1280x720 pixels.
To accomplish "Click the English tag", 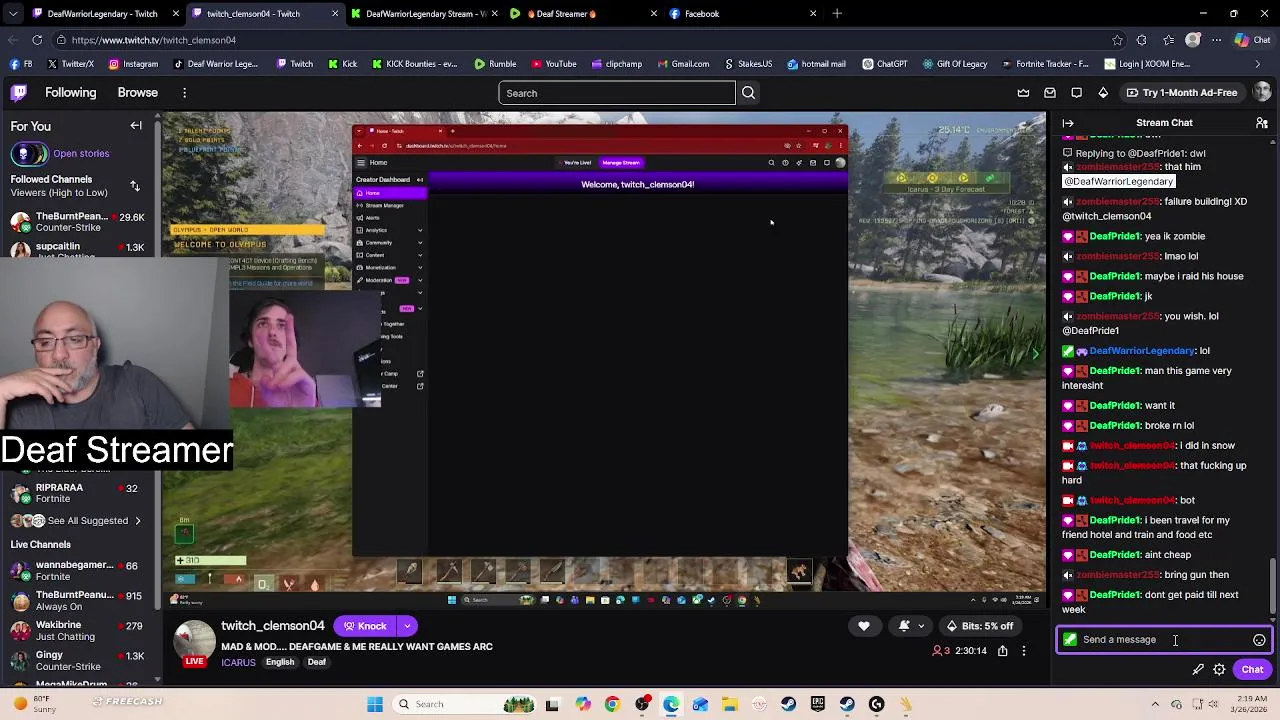I will (280, 662).
